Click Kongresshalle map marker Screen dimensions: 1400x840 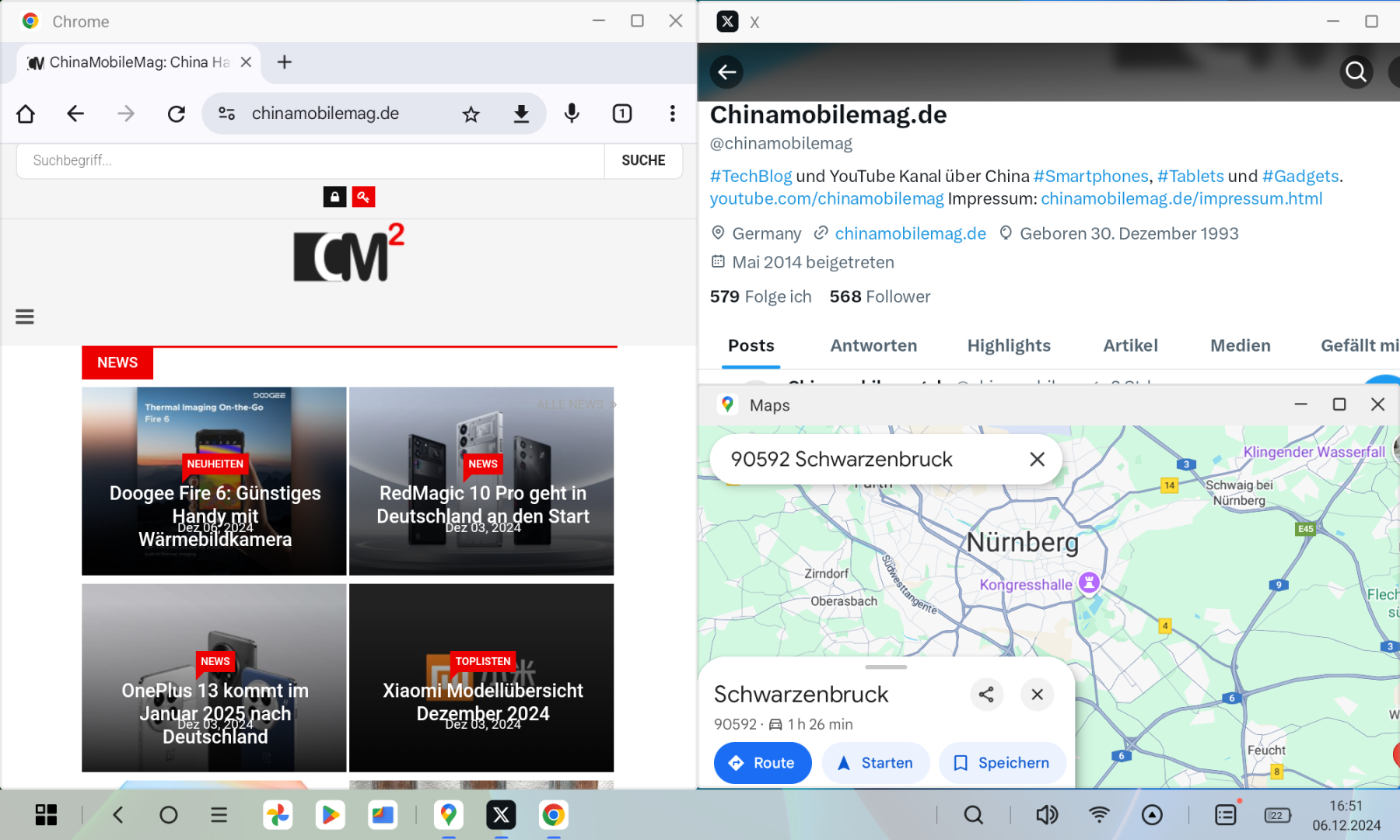[x=1090, y=582]
